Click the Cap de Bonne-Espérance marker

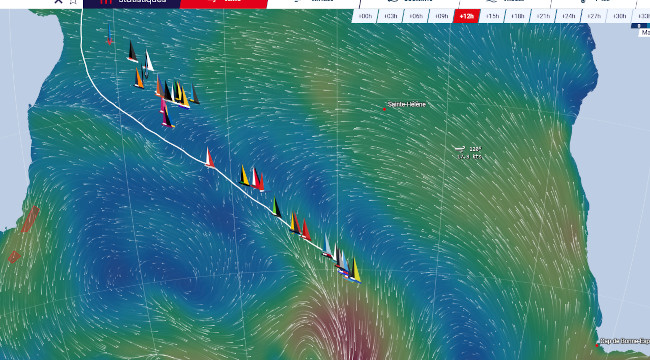click(597, 345)
